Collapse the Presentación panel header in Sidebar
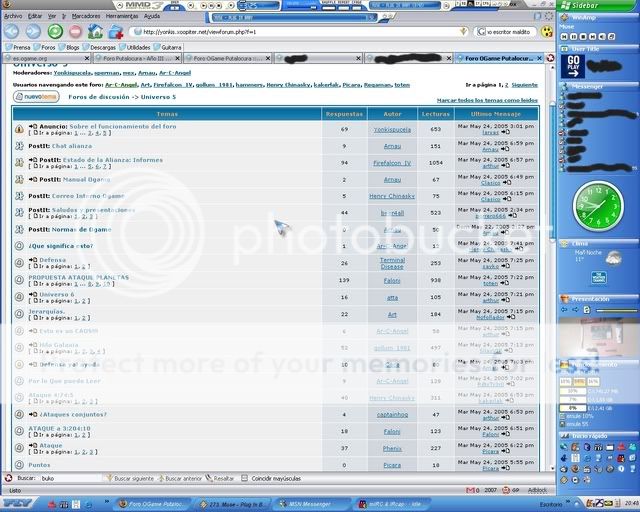The height and width of the screenshot is (512, 640). click(x=598, y=299)
